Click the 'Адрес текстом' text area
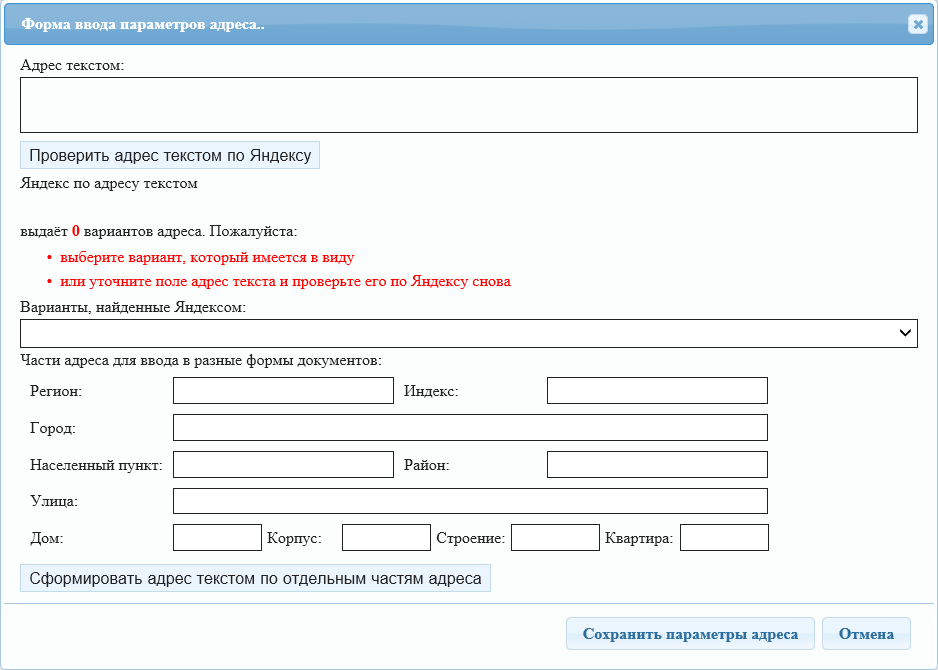This screenshot has height=670, width=938. pos(468,105)
